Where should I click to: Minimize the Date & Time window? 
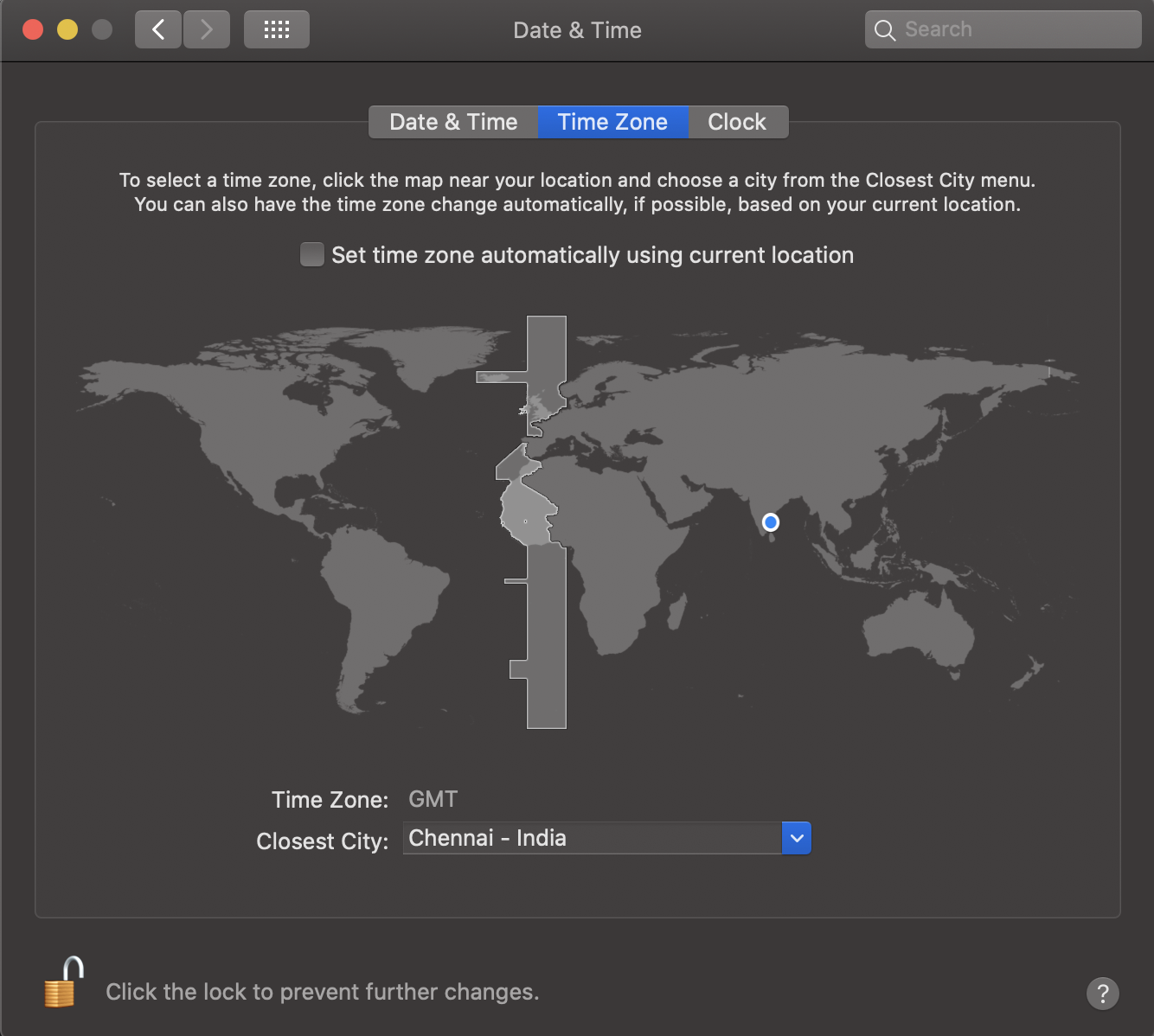pos(67,30)
